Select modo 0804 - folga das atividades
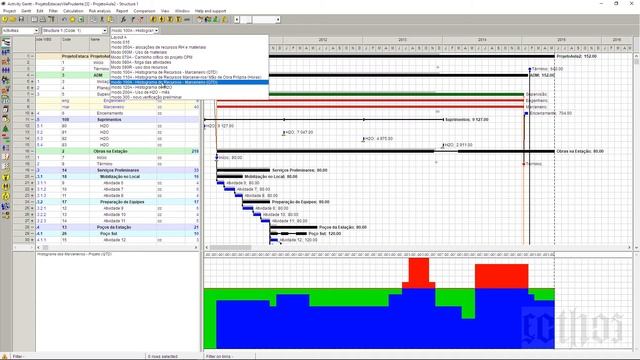The width and height of the screenshot is (640, 360). click(x=189, y=62)
